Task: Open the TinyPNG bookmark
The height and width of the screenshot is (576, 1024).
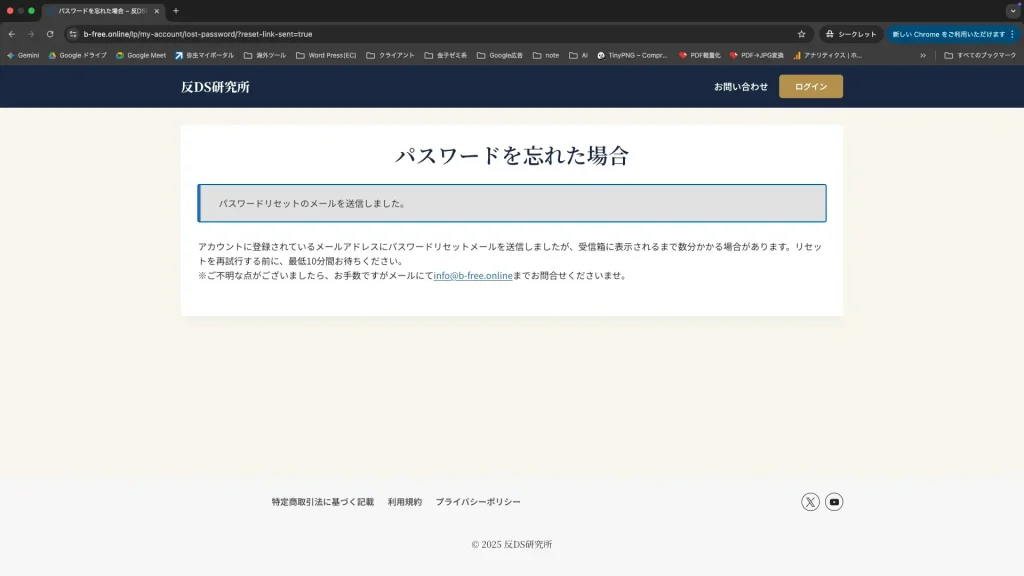Action: pyautogui.click(x=632, y=56)
